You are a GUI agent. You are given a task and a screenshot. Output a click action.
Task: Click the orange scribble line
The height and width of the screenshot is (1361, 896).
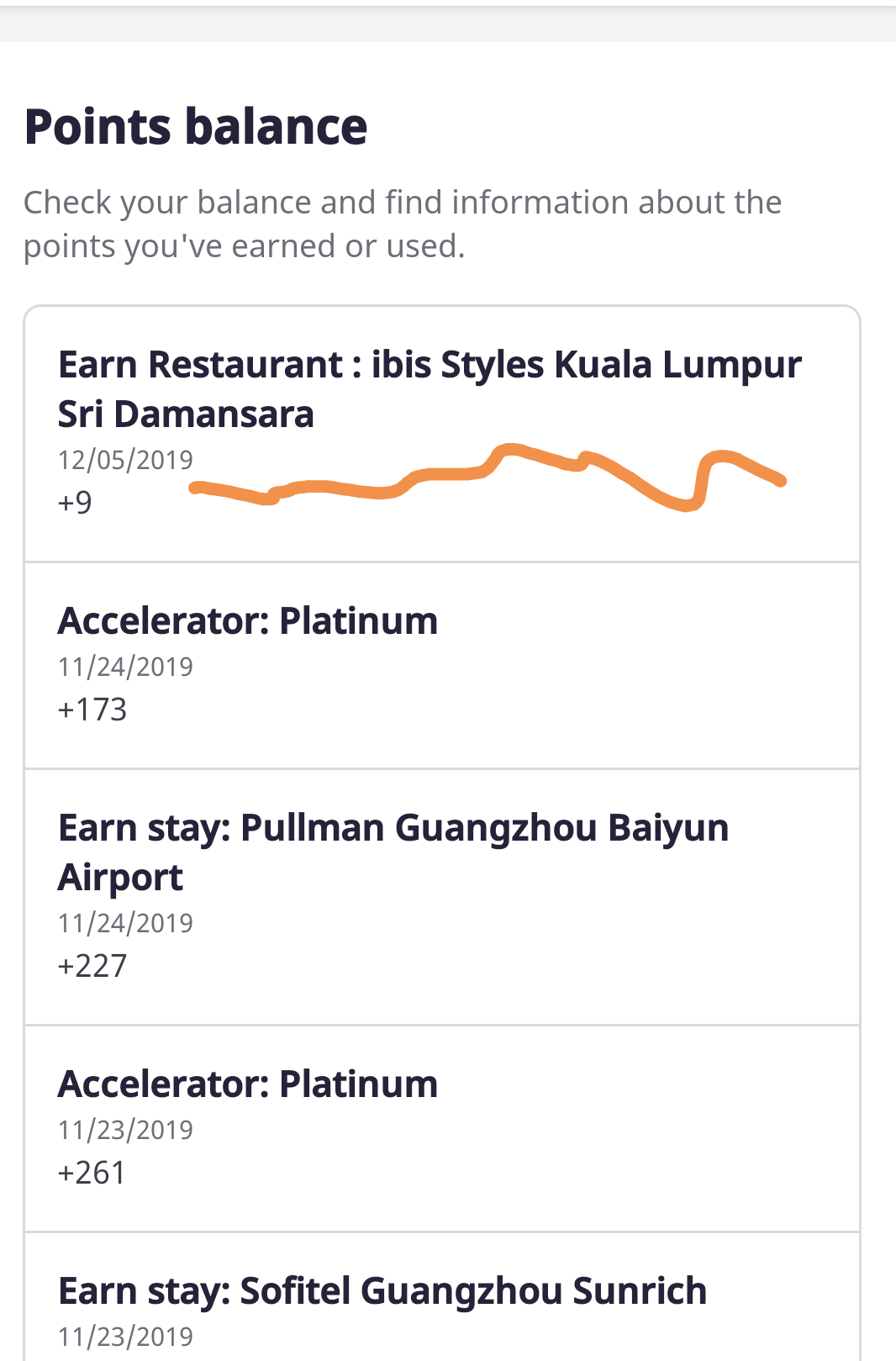(x=488, y=476)
